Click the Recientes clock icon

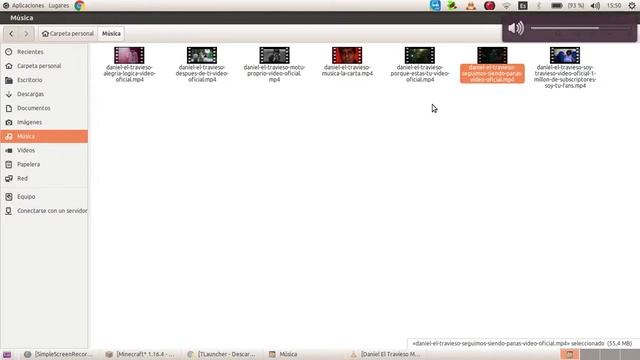tap(9, 52)
